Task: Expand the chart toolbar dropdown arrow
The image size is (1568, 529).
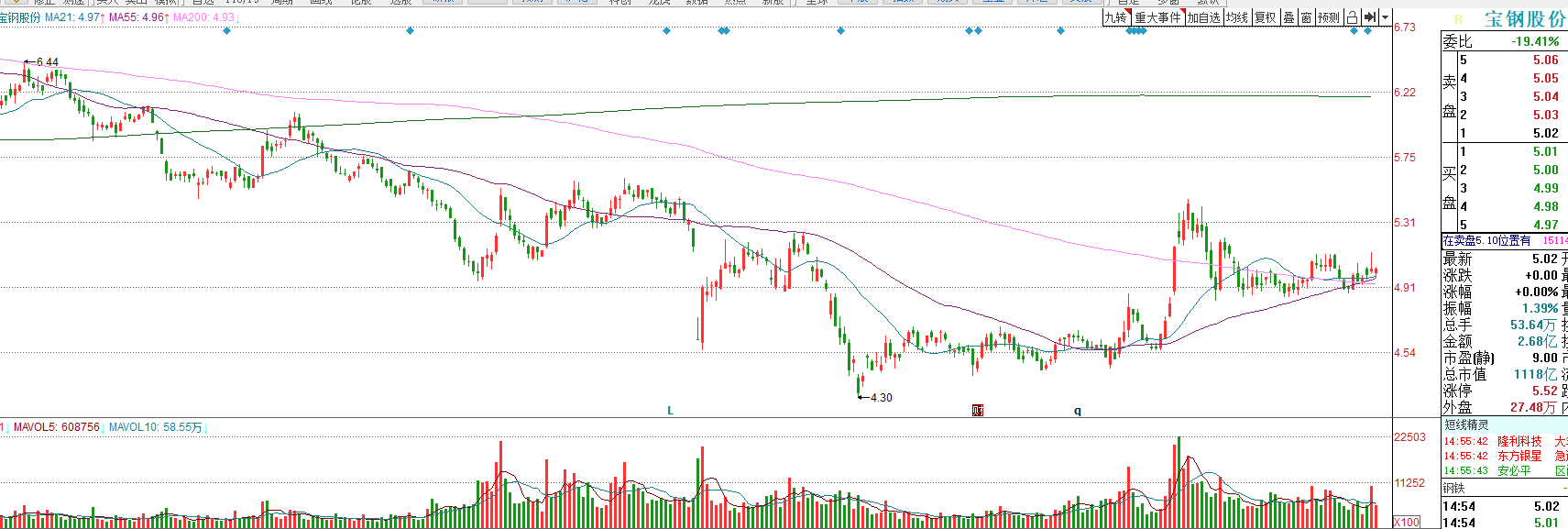Action: tap(1385, 17)
